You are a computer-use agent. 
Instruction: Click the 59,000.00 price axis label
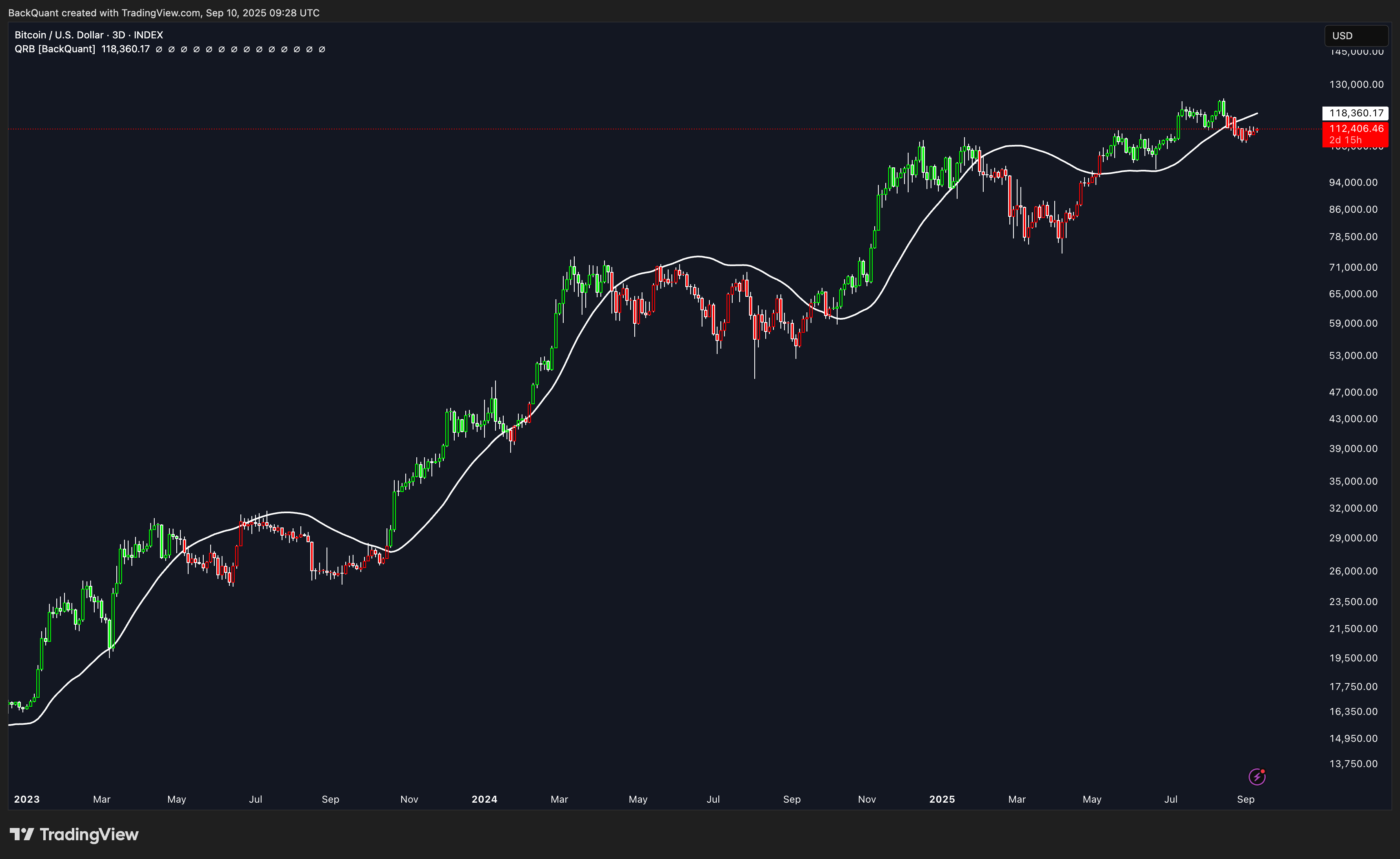tap(1353, 324)
